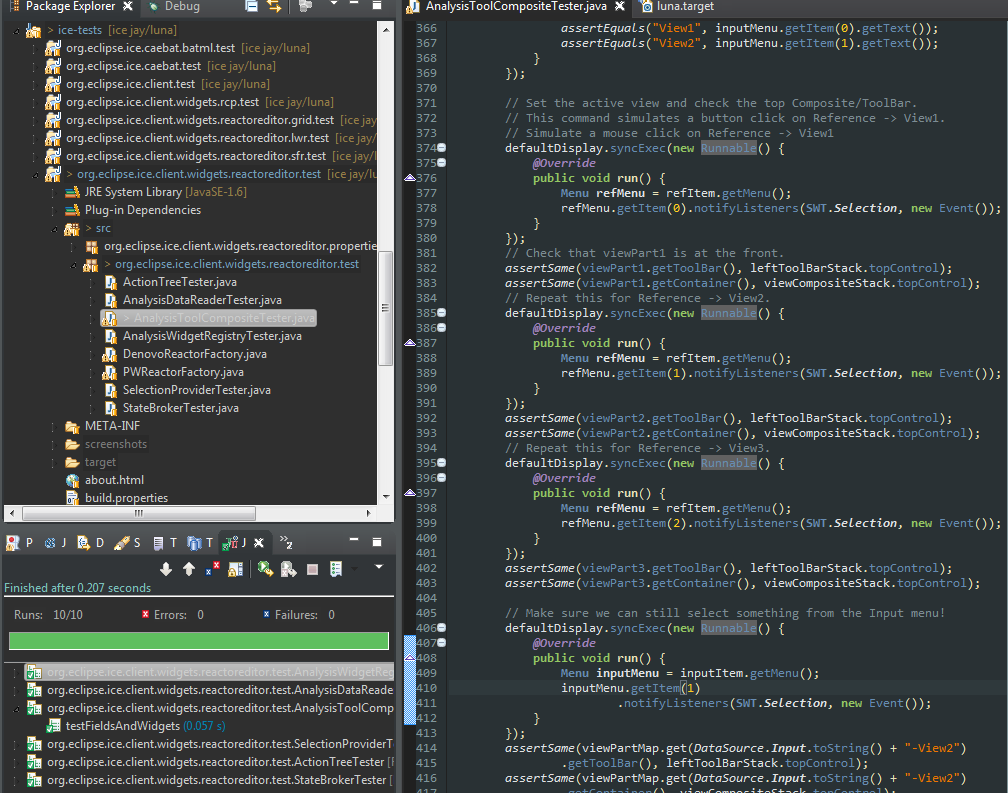Screen dimensions: 1008x793
Task: Click the override marker at line 376
Action: tap(409, 178)
